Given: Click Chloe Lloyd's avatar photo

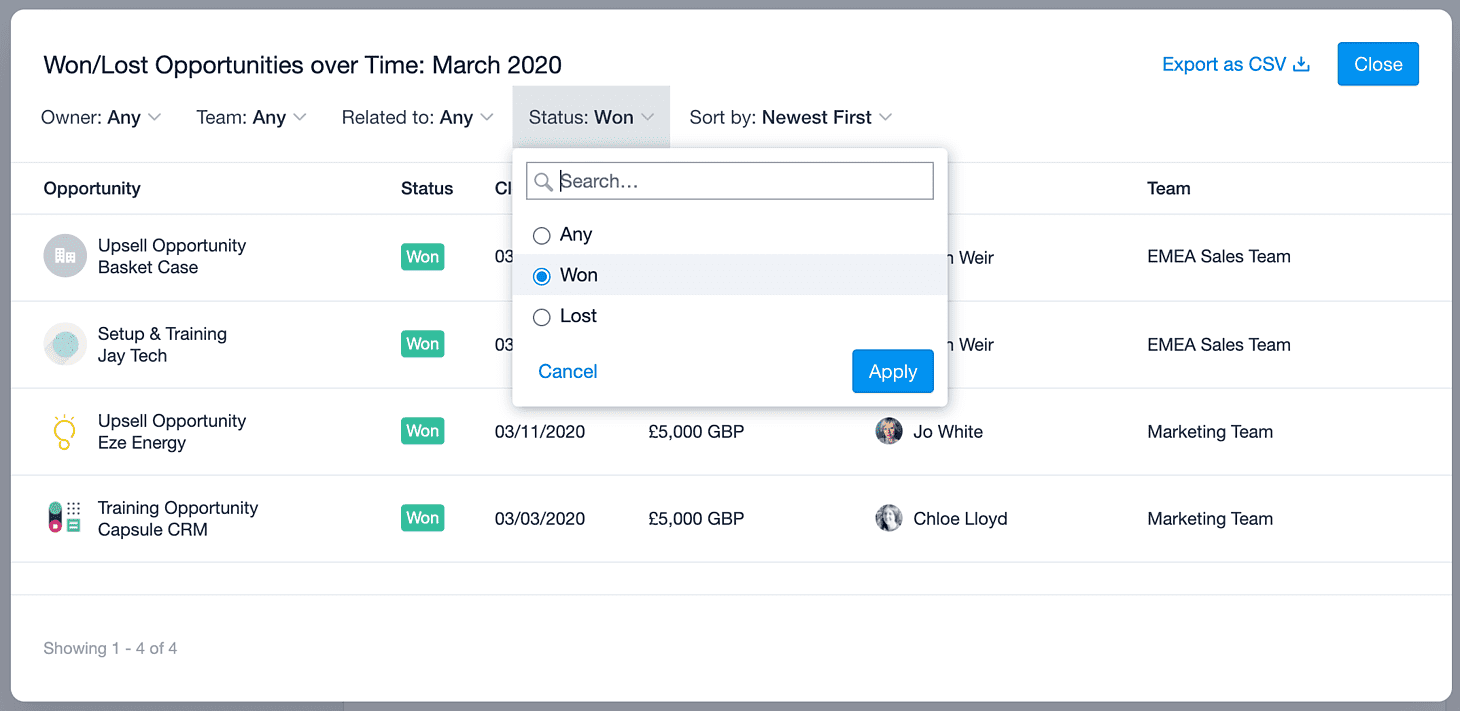Looking at the screenshot, I should click(x=888, y=518).
